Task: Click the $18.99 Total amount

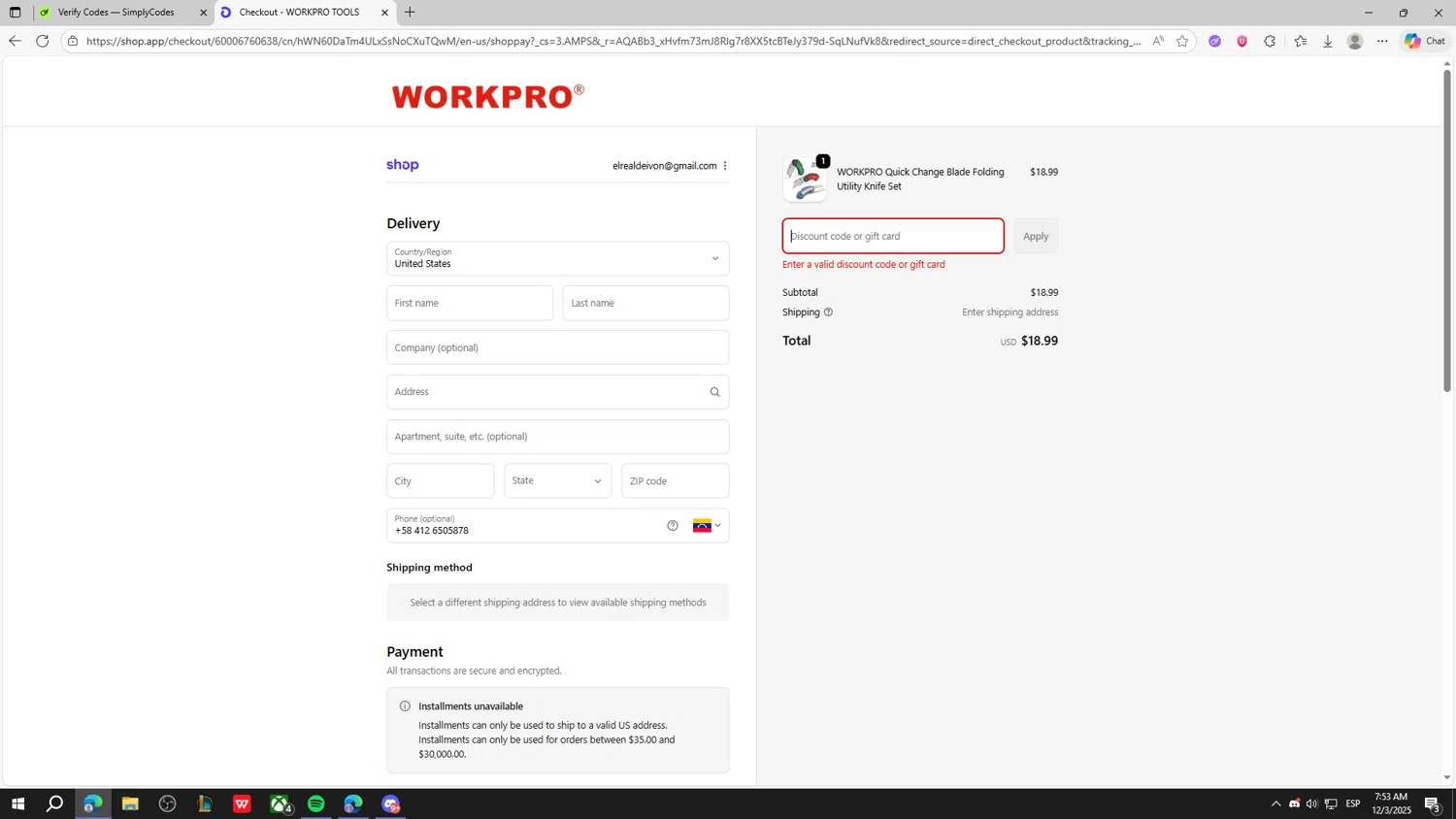Action: pyautogui.click(x=1040, y=341)
